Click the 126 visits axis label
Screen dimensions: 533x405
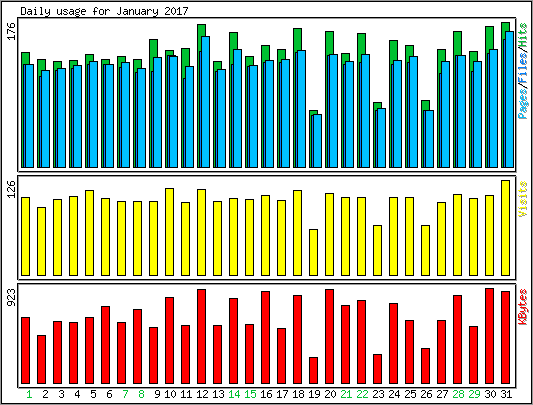[x=12, y=189]
